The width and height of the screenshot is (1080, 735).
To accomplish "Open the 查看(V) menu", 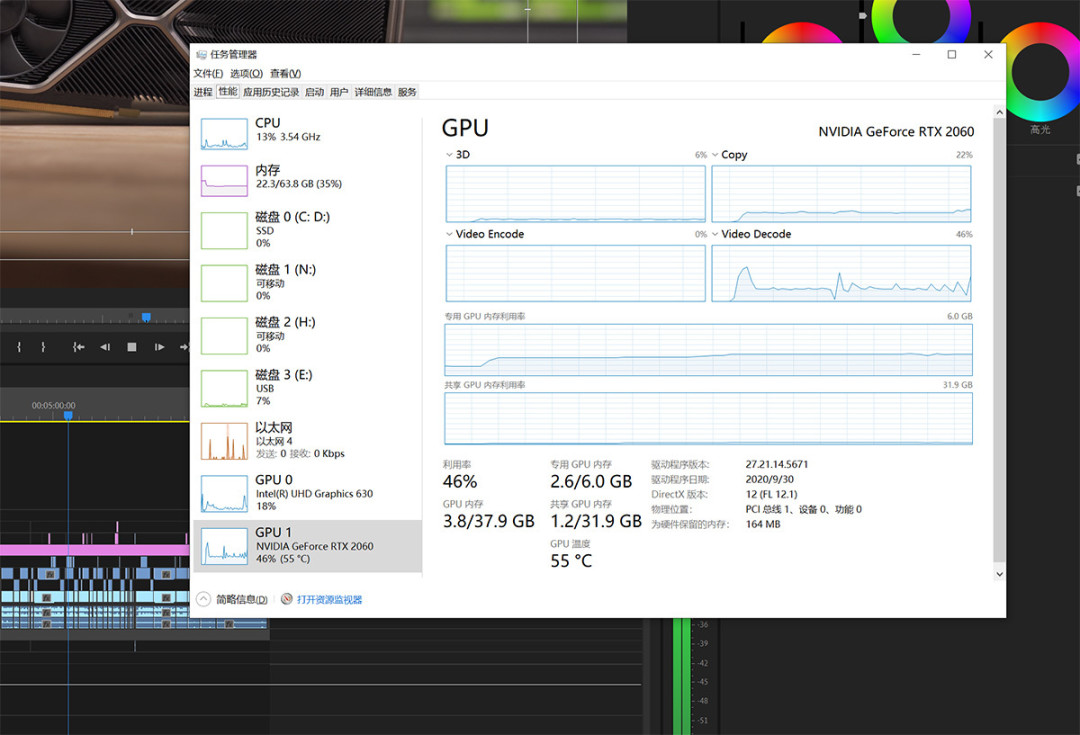I will pyautogui.click(x=285, y=73).
